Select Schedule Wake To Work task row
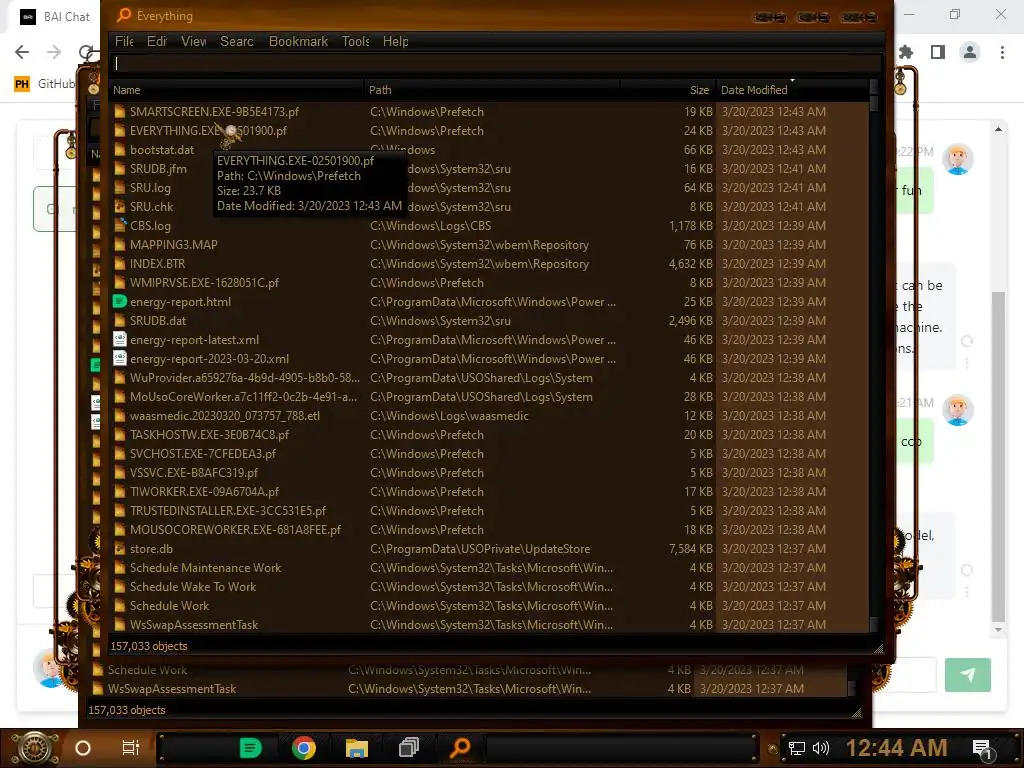 490,586
